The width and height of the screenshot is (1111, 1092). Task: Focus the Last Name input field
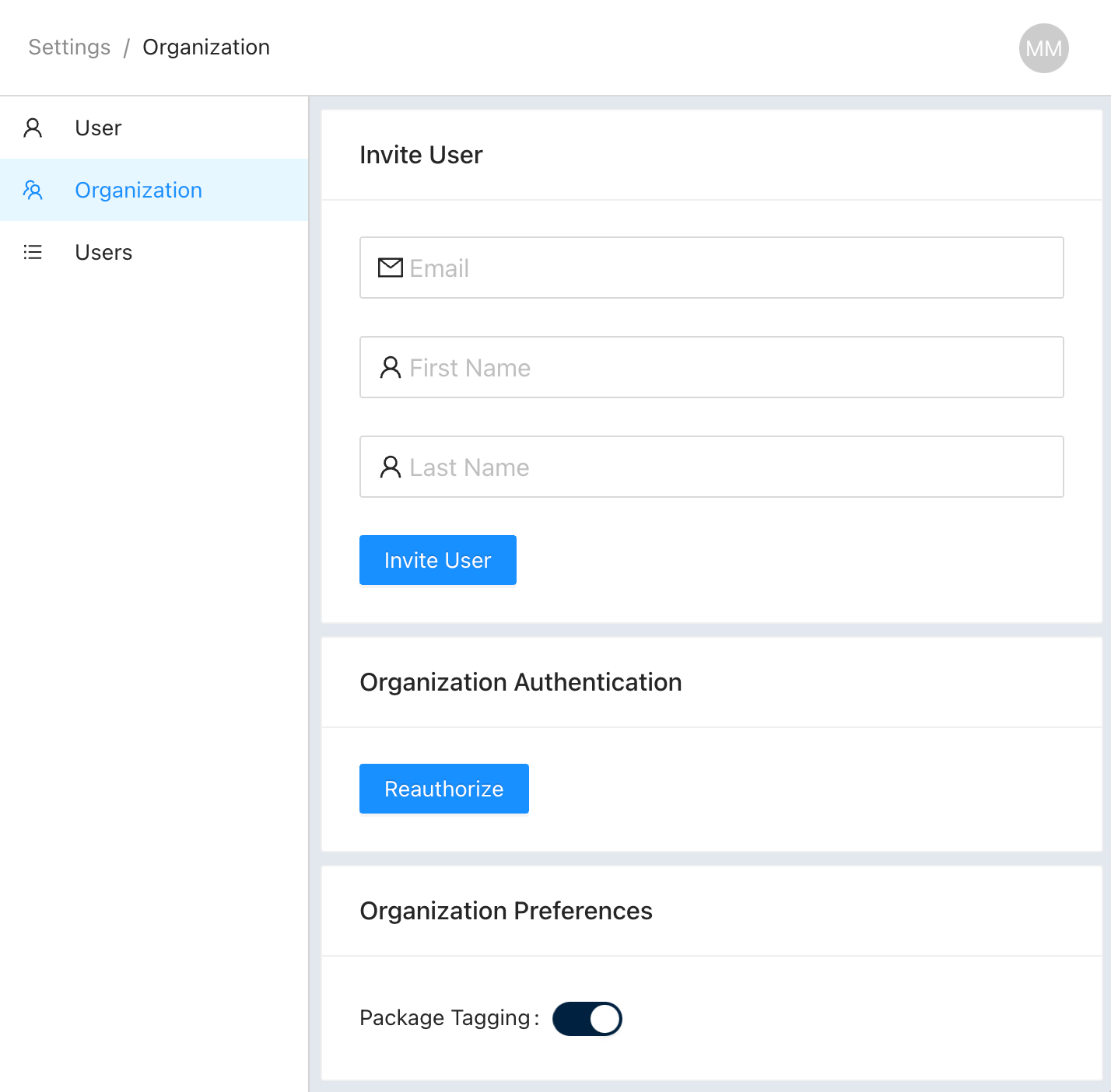click(712, 467)
